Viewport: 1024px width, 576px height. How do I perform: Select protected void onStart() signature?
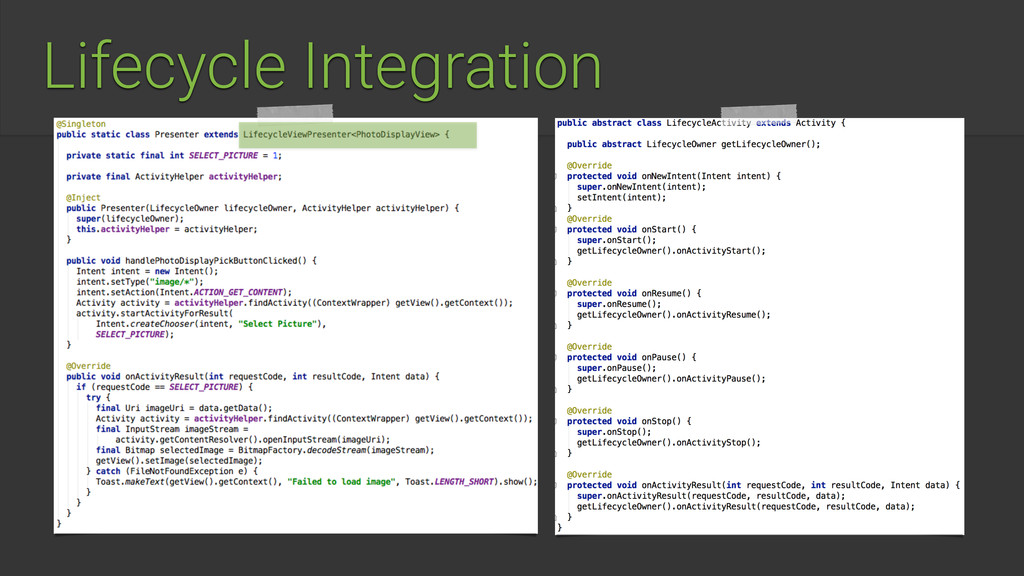coord(632,229)
